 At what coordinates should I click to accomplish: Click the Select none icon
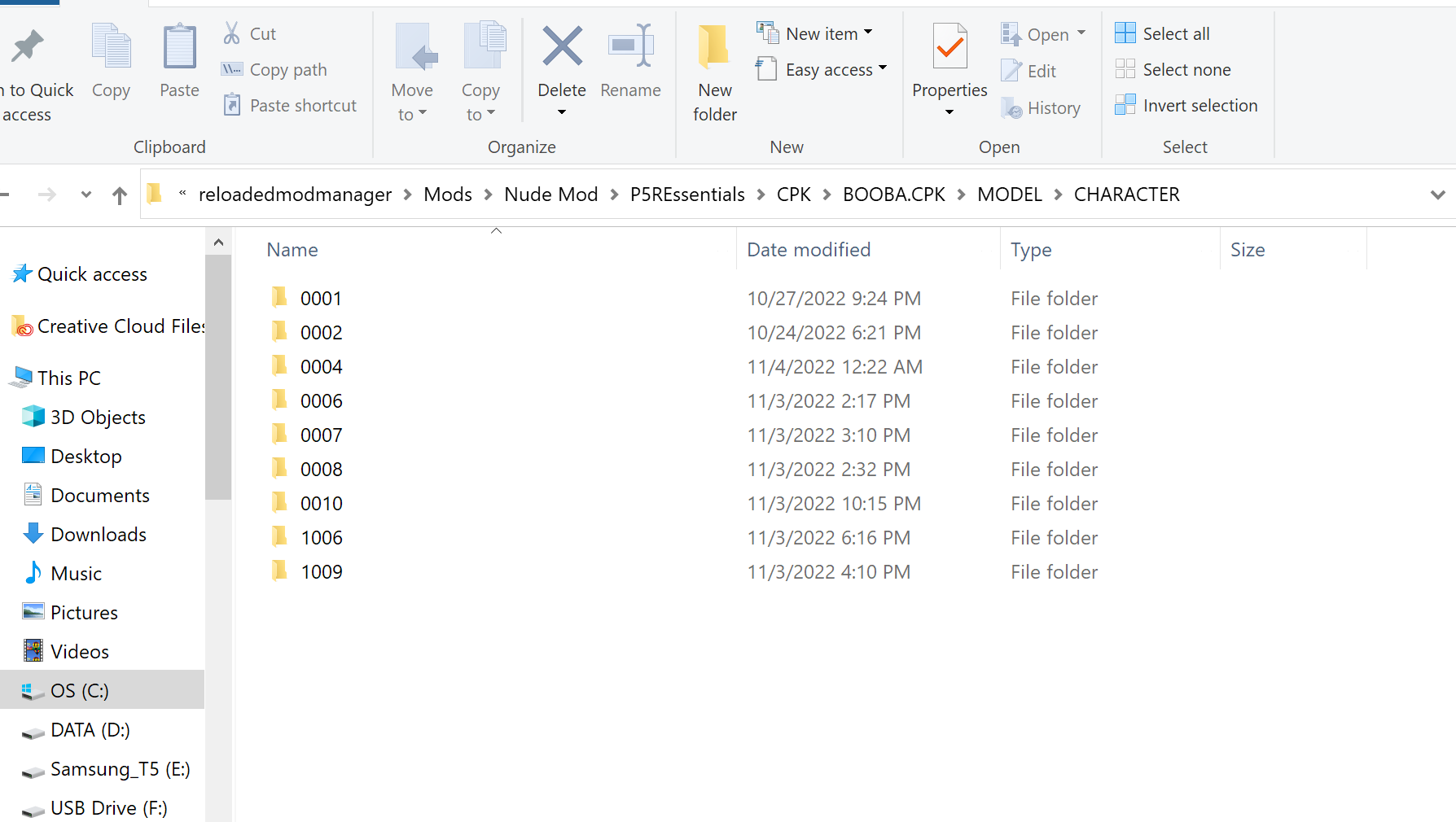[x=1125, y=68]
